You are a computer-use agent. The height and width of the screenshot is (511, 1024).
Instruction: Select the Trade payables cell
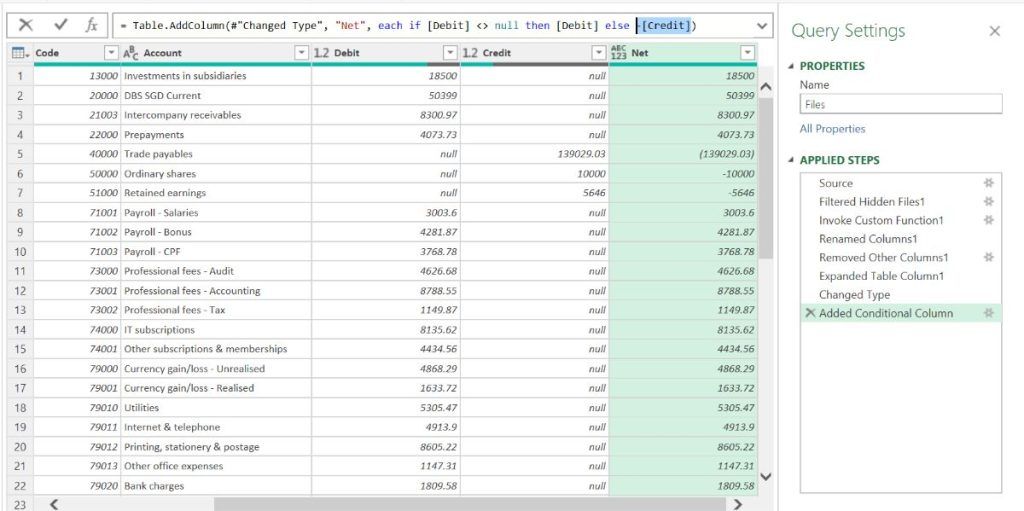click(216, 154)
